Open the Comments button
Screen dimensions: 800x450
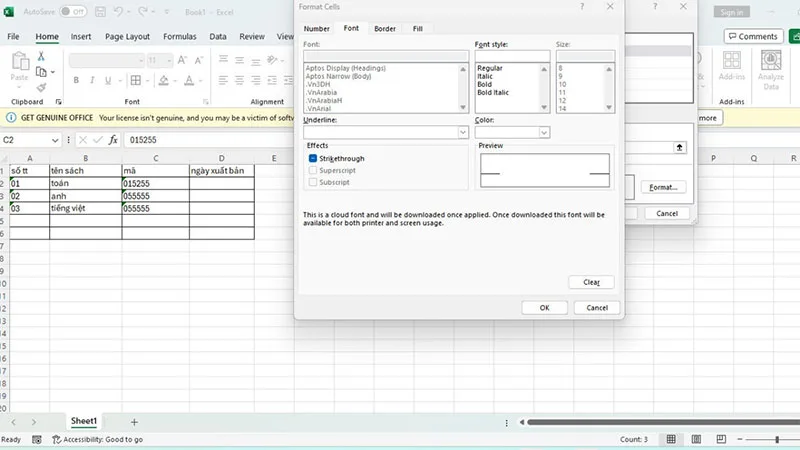pyautogui.click(x=753, y=36)
